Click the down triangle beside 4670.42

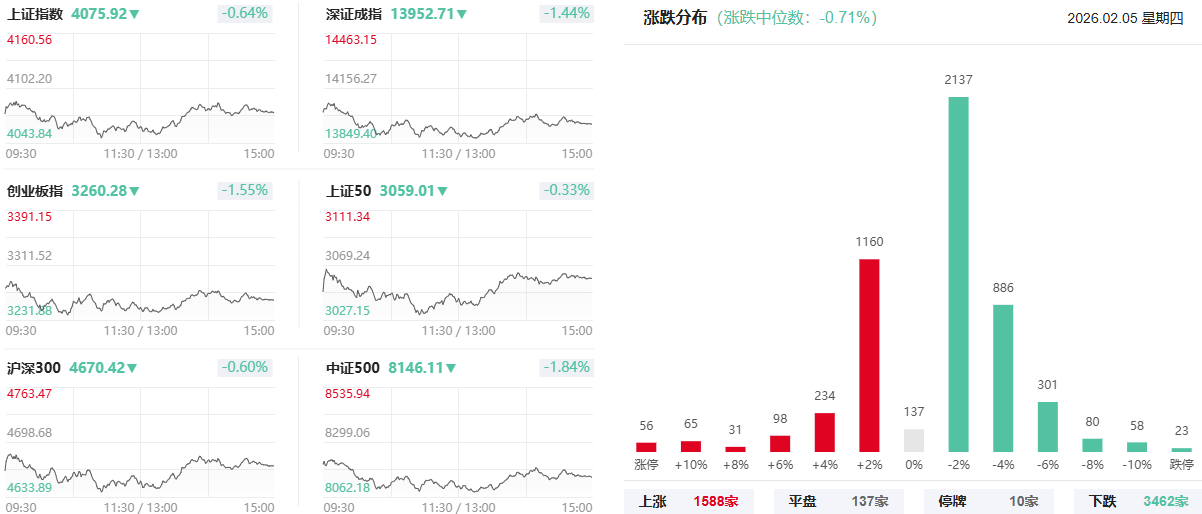(x=133, y=368)
